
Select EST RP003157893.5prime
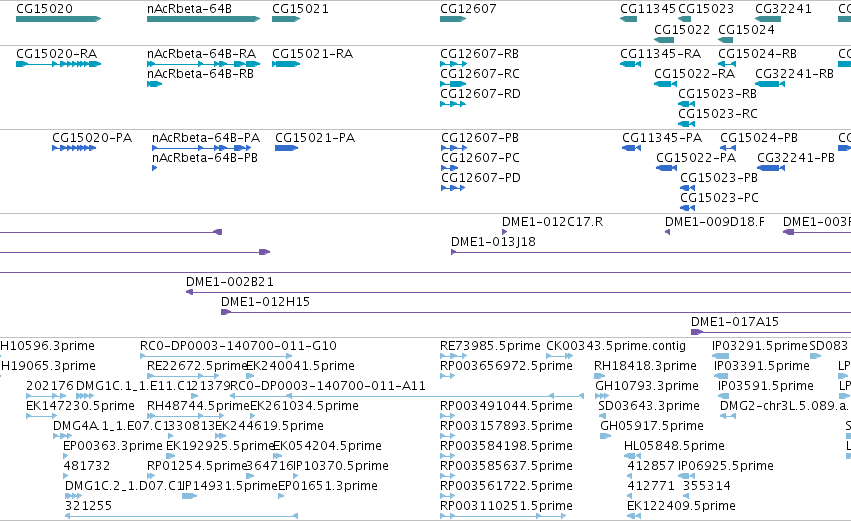point(506,426)
